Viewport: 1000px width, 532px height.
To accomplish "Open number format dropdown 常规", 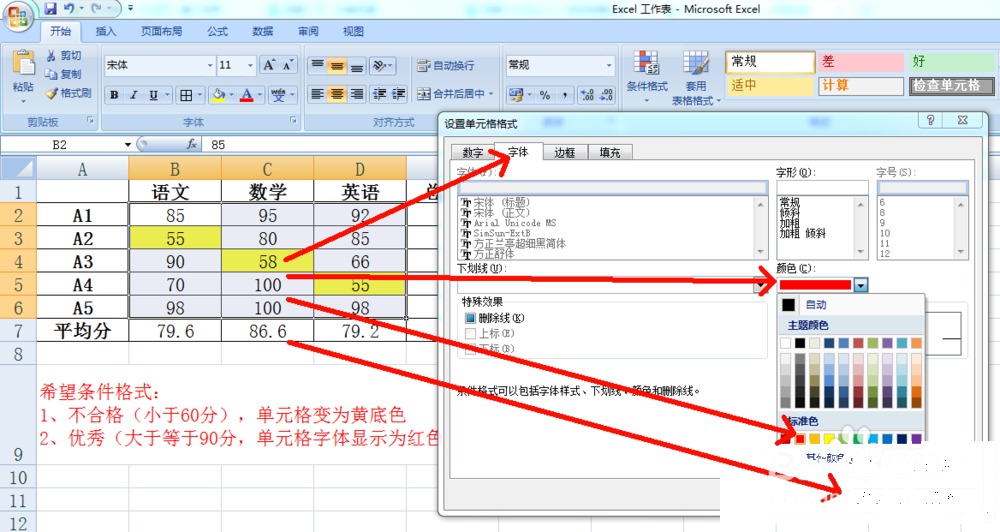I will pyautogui.click(x=609, y=65).
